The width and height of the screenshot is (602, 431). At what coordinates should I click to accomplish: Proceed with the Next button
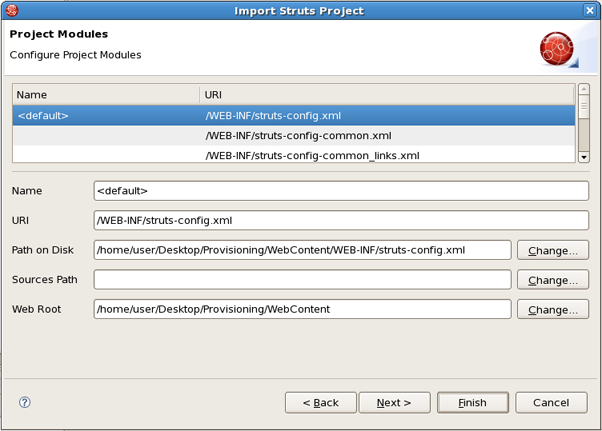394,403
